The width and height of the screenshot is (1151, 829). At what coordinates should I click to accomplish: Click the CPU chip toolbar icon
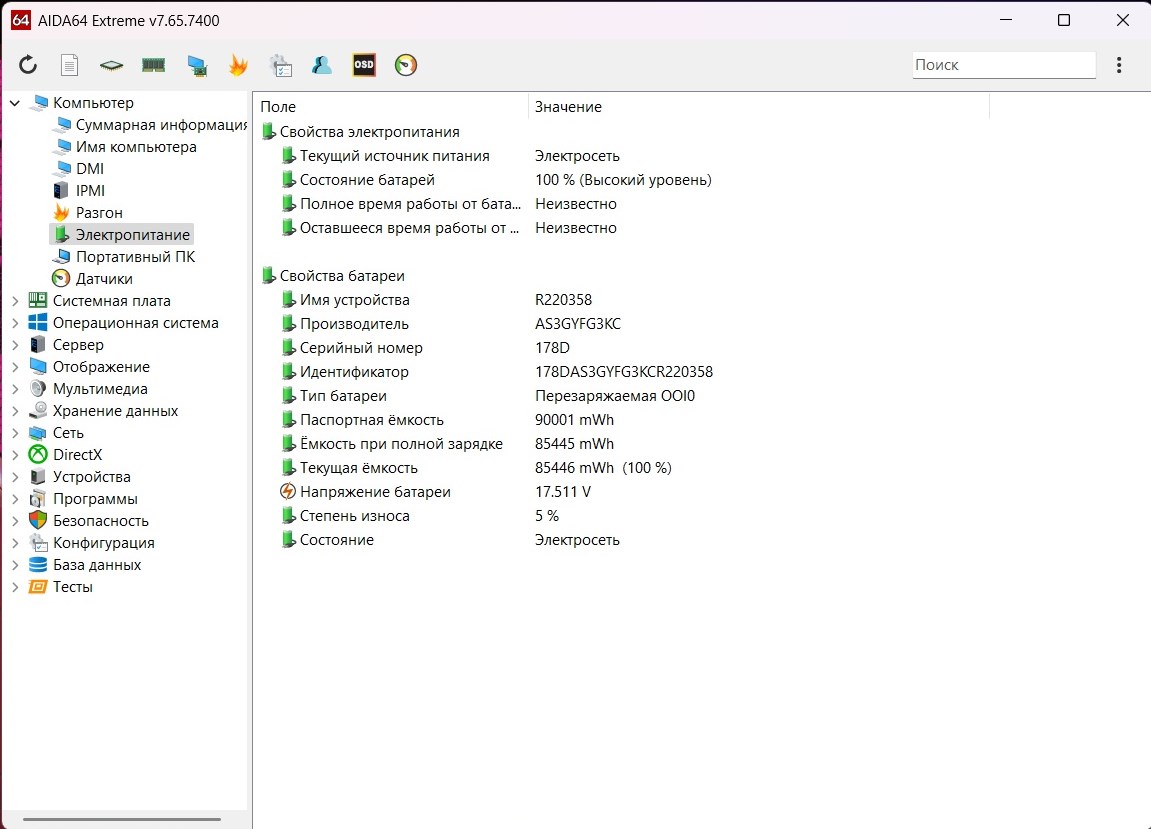111,65
